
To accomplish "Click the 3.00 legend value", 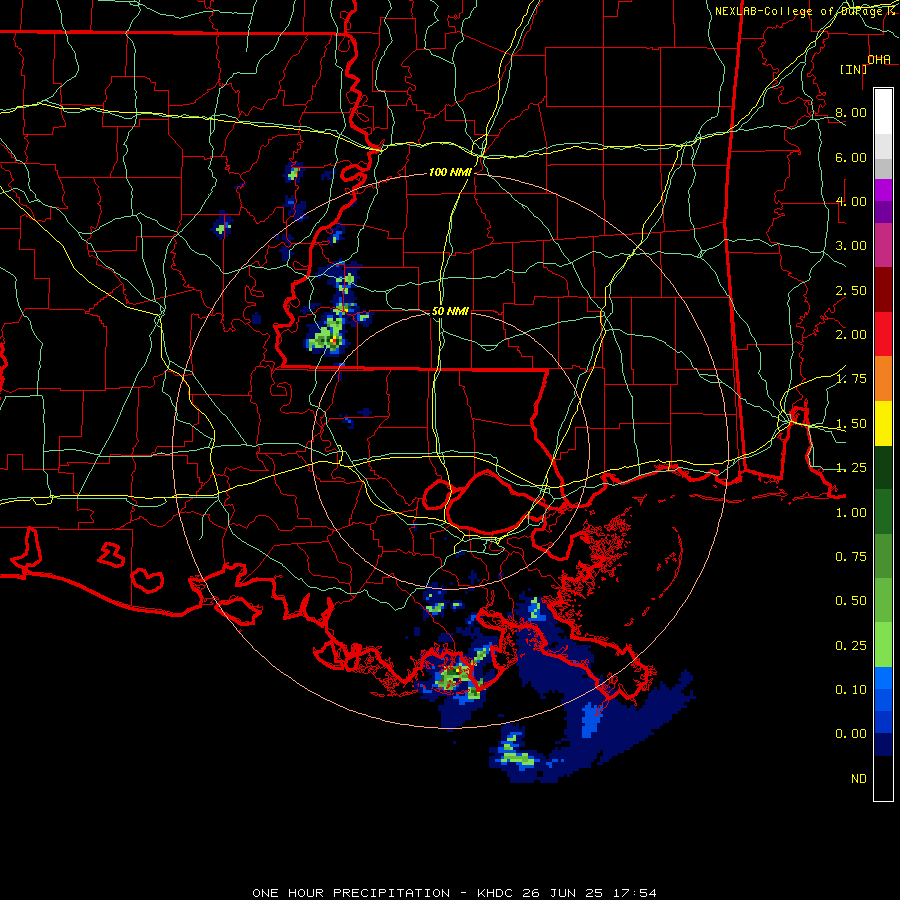I will (x=850, y=246).
